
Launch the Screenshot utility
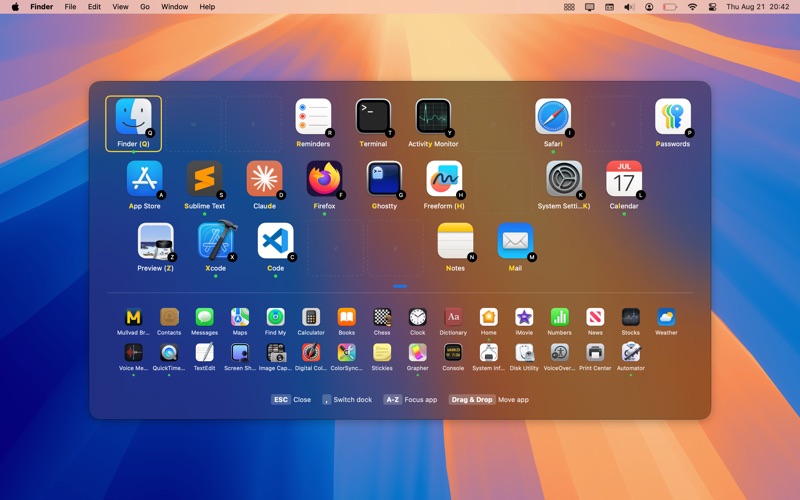pos(240,353)
